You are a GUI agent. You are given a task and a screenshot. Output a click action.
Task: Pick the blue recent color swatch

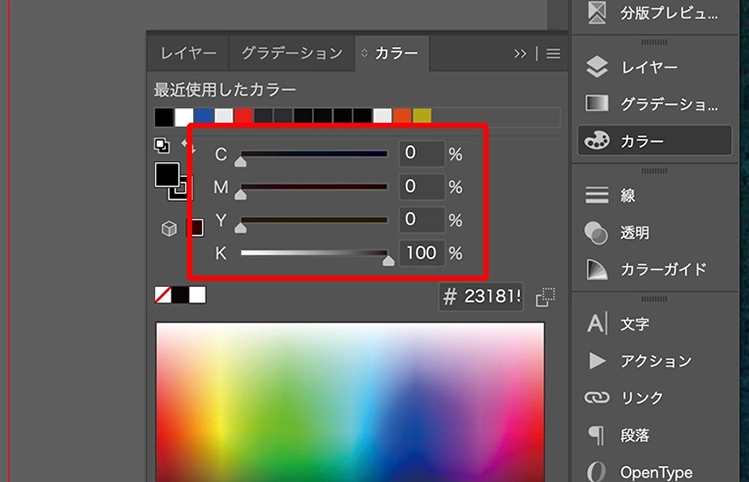point(203,116)
